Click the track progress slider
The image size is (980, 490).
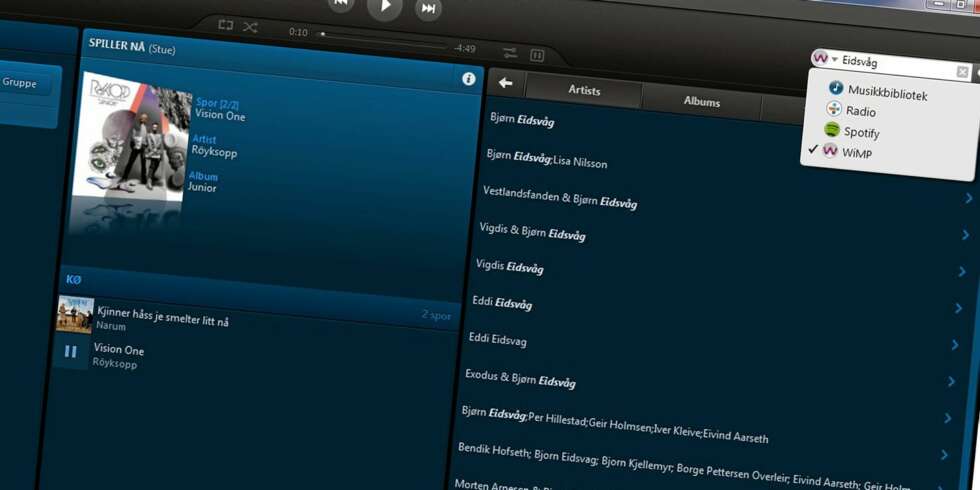point(384,39)
